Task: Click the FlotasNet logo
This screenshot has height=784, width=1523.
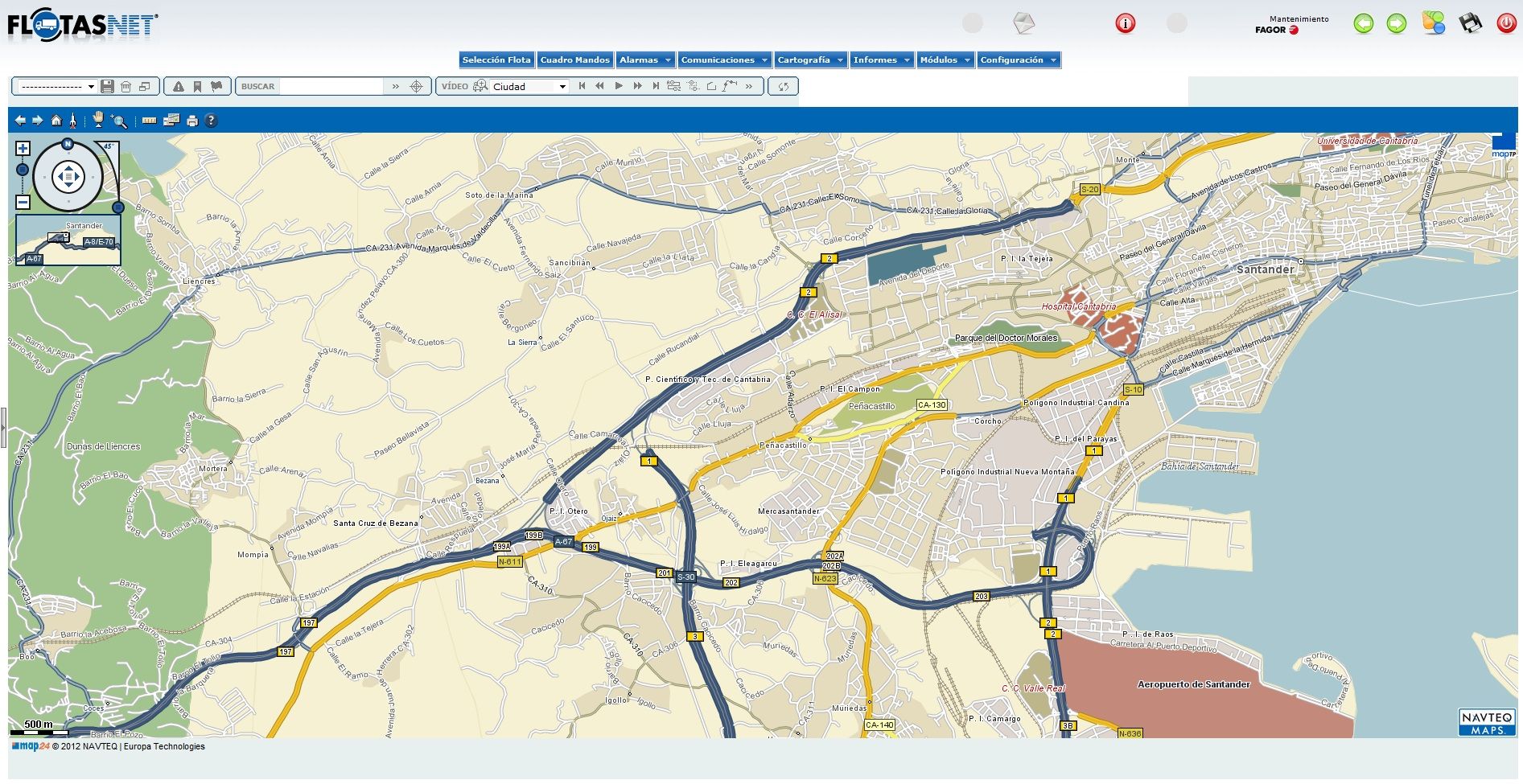Action: tap(83, 27)
